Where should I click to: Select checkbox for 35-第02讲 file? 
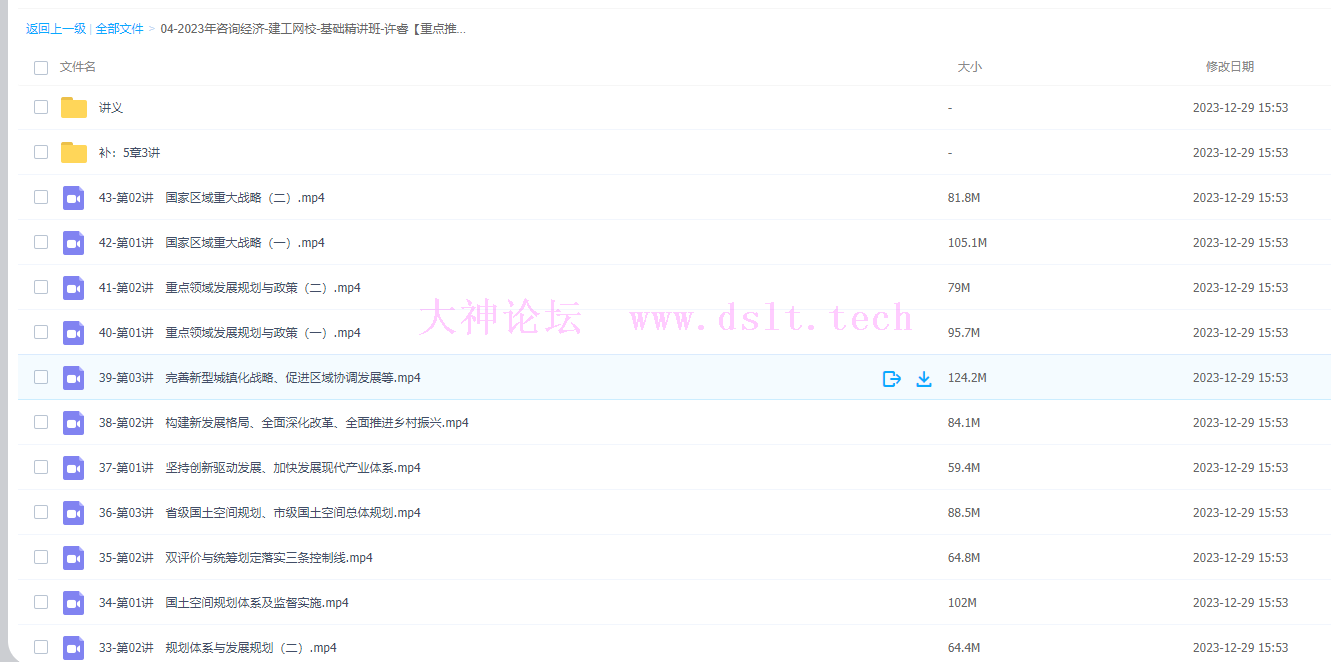(x=41, y=557)
